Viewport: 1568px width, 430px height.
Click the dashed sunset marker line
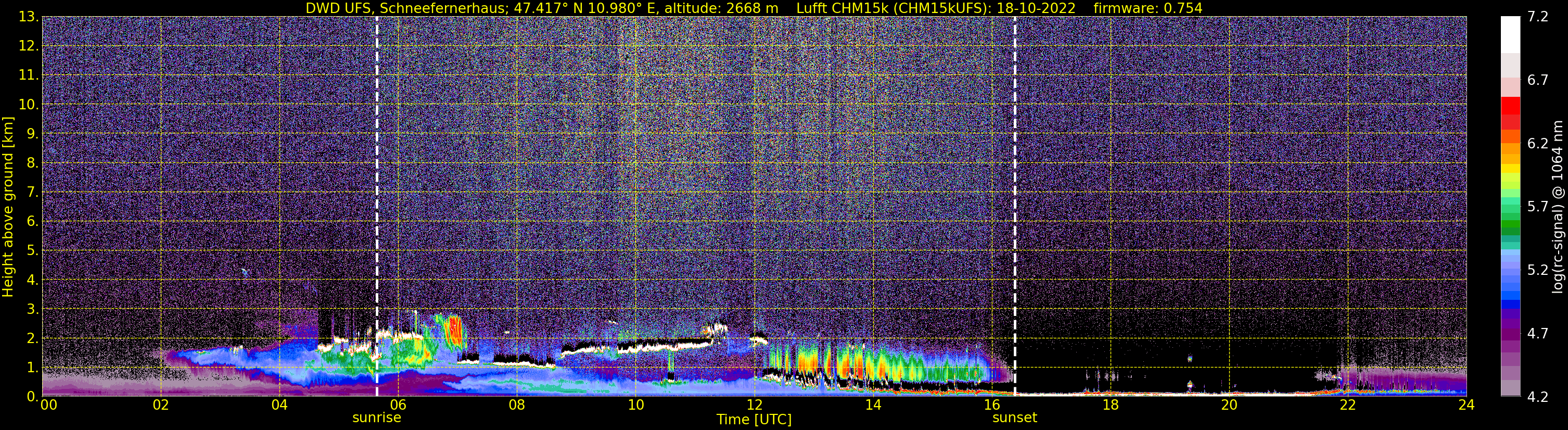point(1015,207)
